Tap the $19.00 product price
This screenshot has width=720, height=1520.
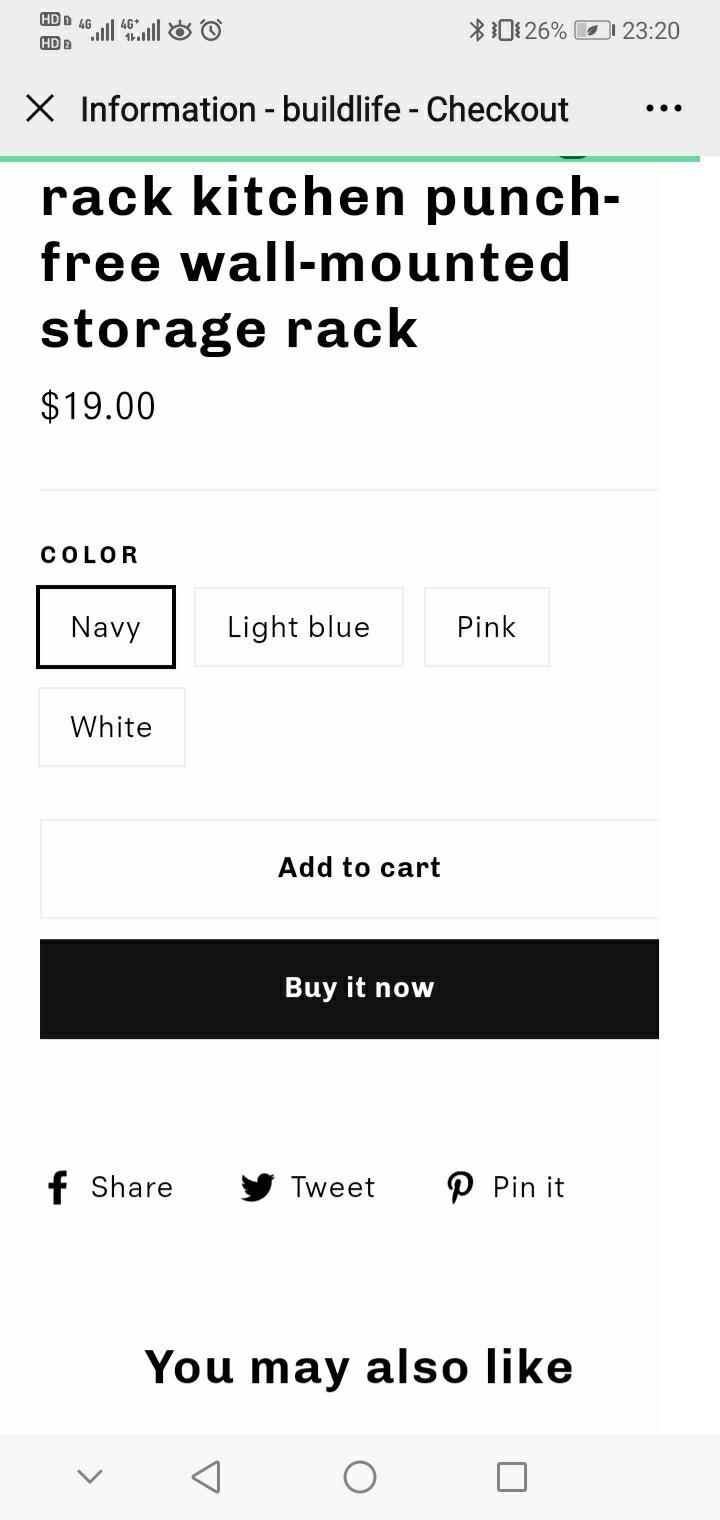pyautogui.click(x=98, y=406)
